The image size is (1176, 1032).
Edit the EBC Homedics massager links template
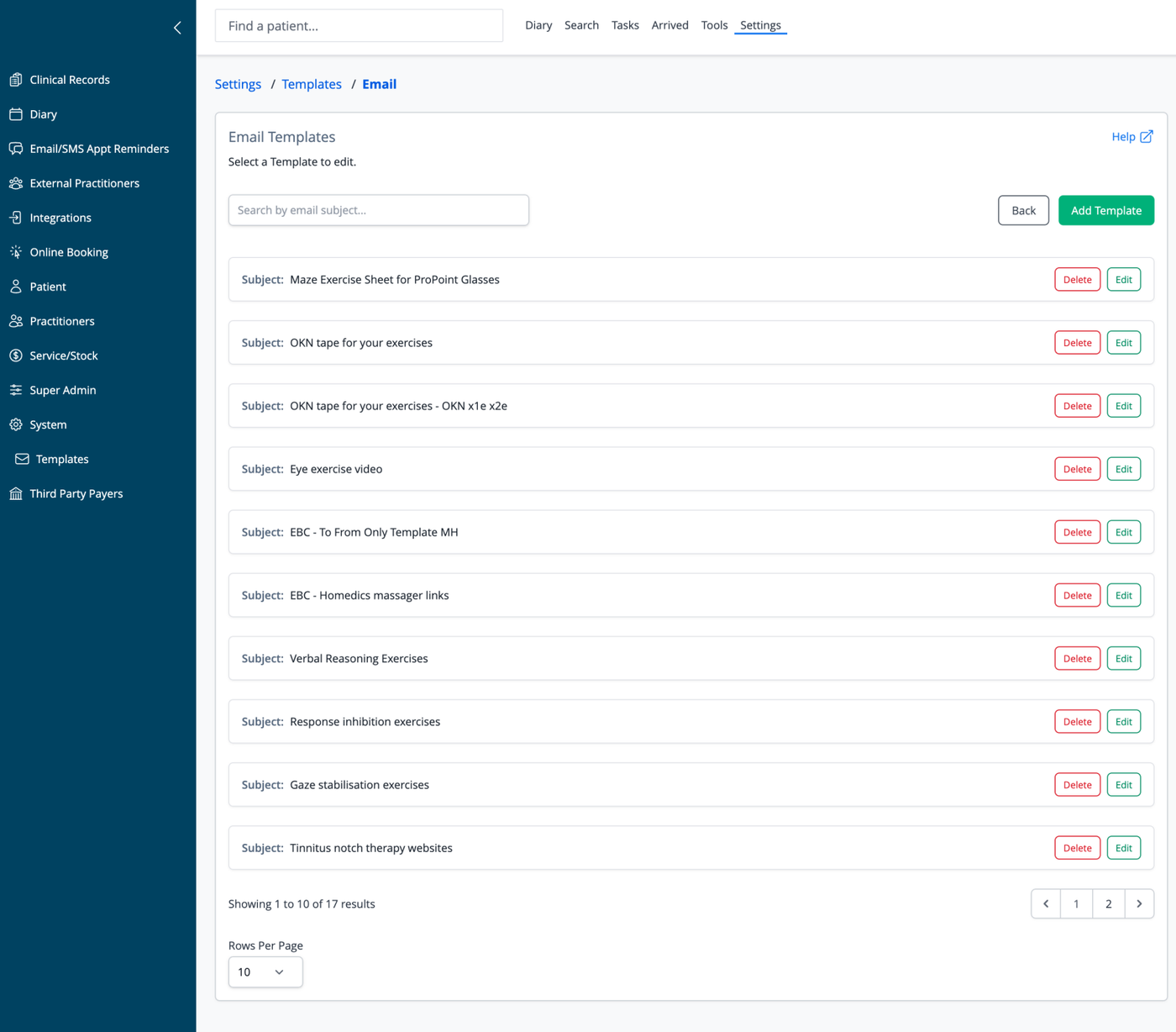click(x=1124, y=595)
